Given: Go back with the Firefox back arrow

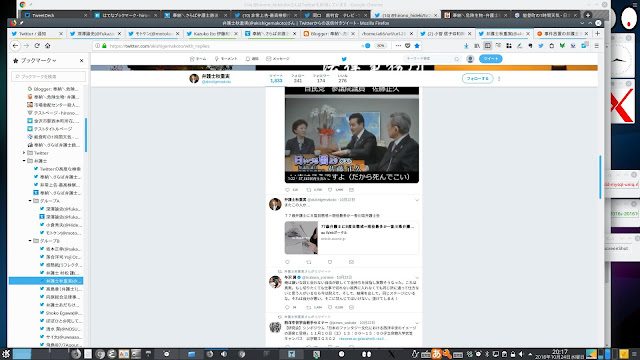Looking at the screenshot, I should click(x=15, y=46).
